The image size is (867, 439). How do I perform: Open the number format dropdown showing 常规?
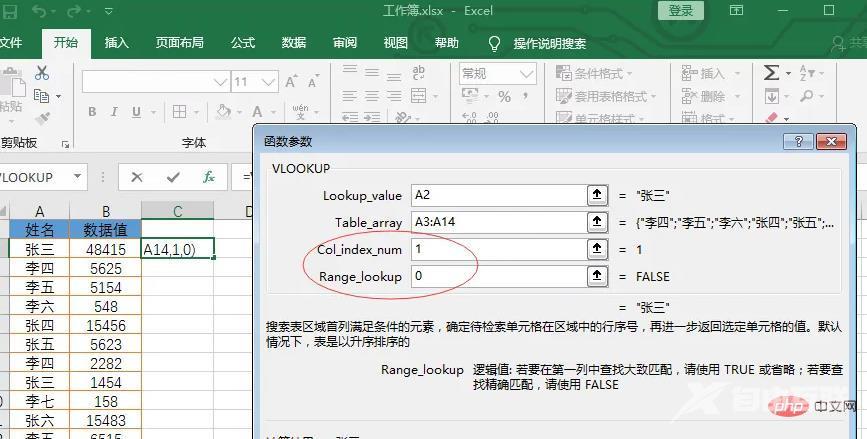[x=533, y=74]
